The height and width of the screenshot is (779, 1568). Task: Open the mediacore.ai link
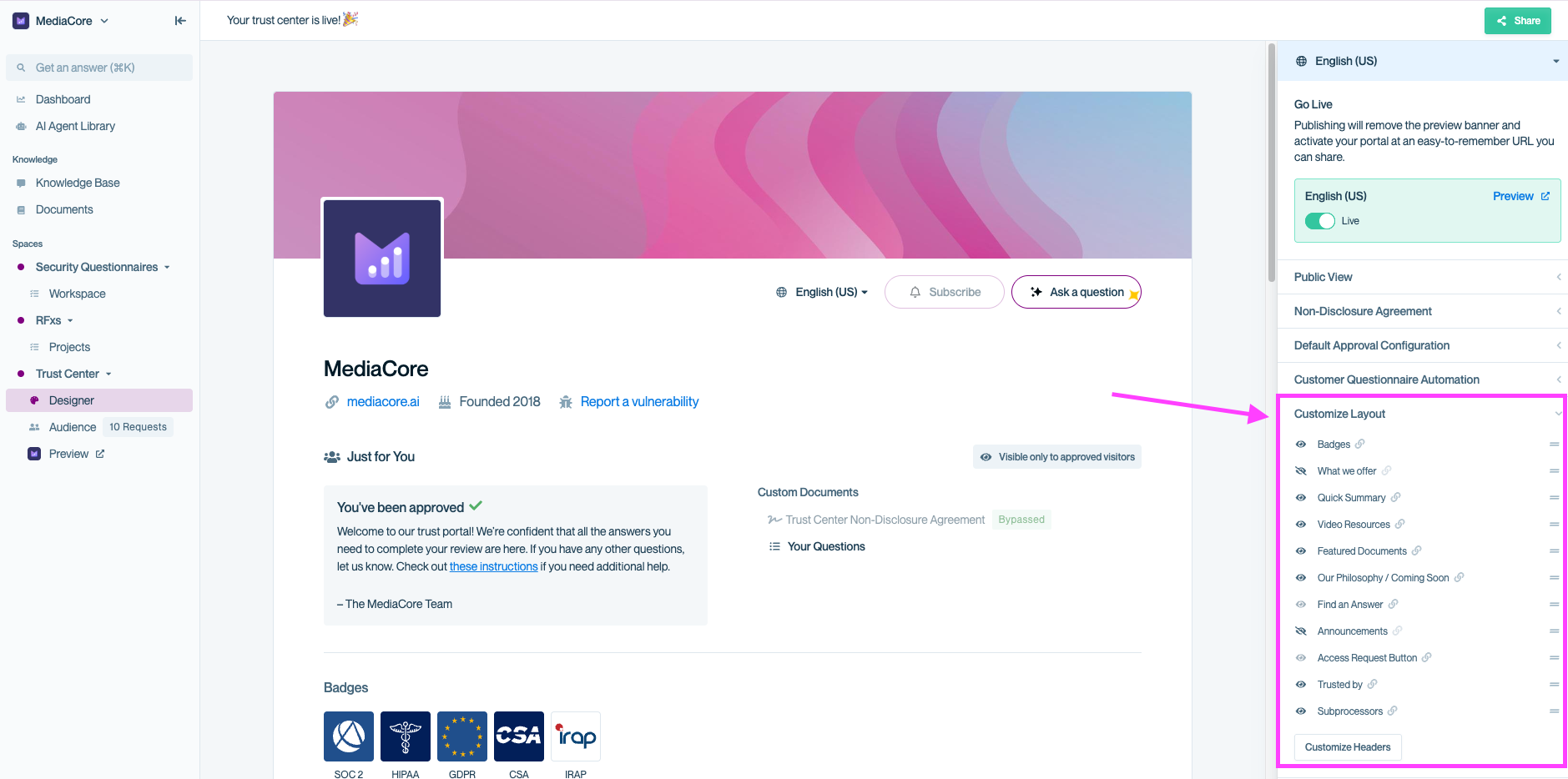(383, 402)
